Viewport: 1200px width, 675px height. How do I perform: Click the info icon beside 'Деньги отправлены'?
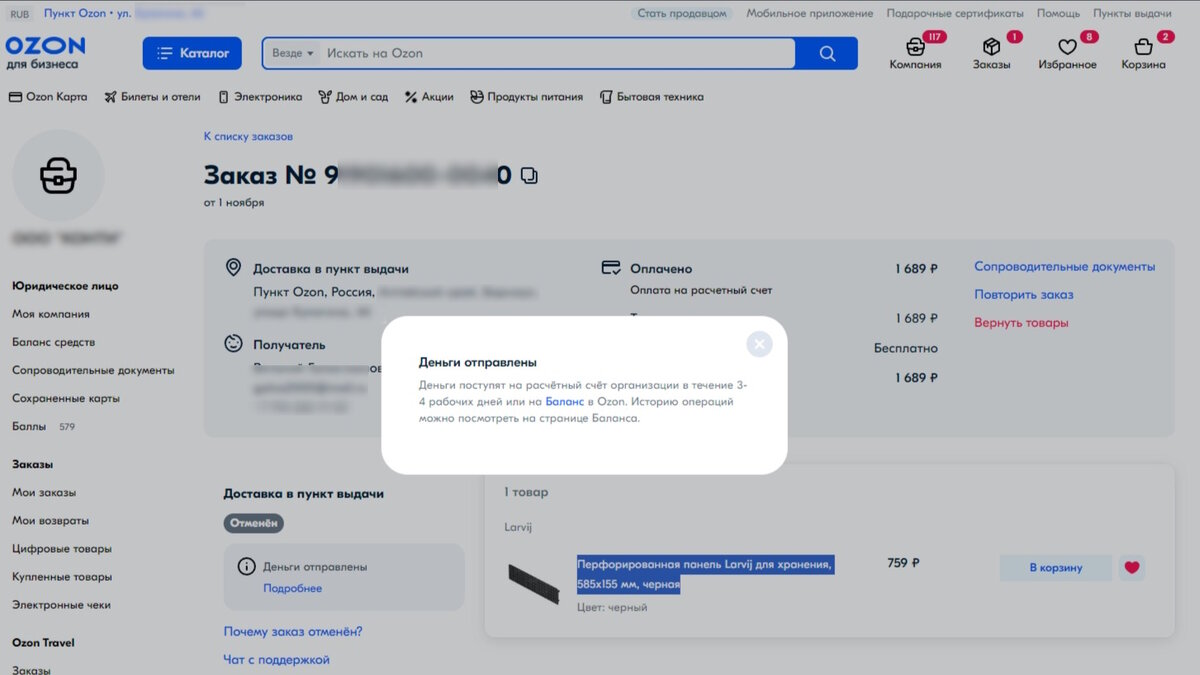(x=246, y=566)
